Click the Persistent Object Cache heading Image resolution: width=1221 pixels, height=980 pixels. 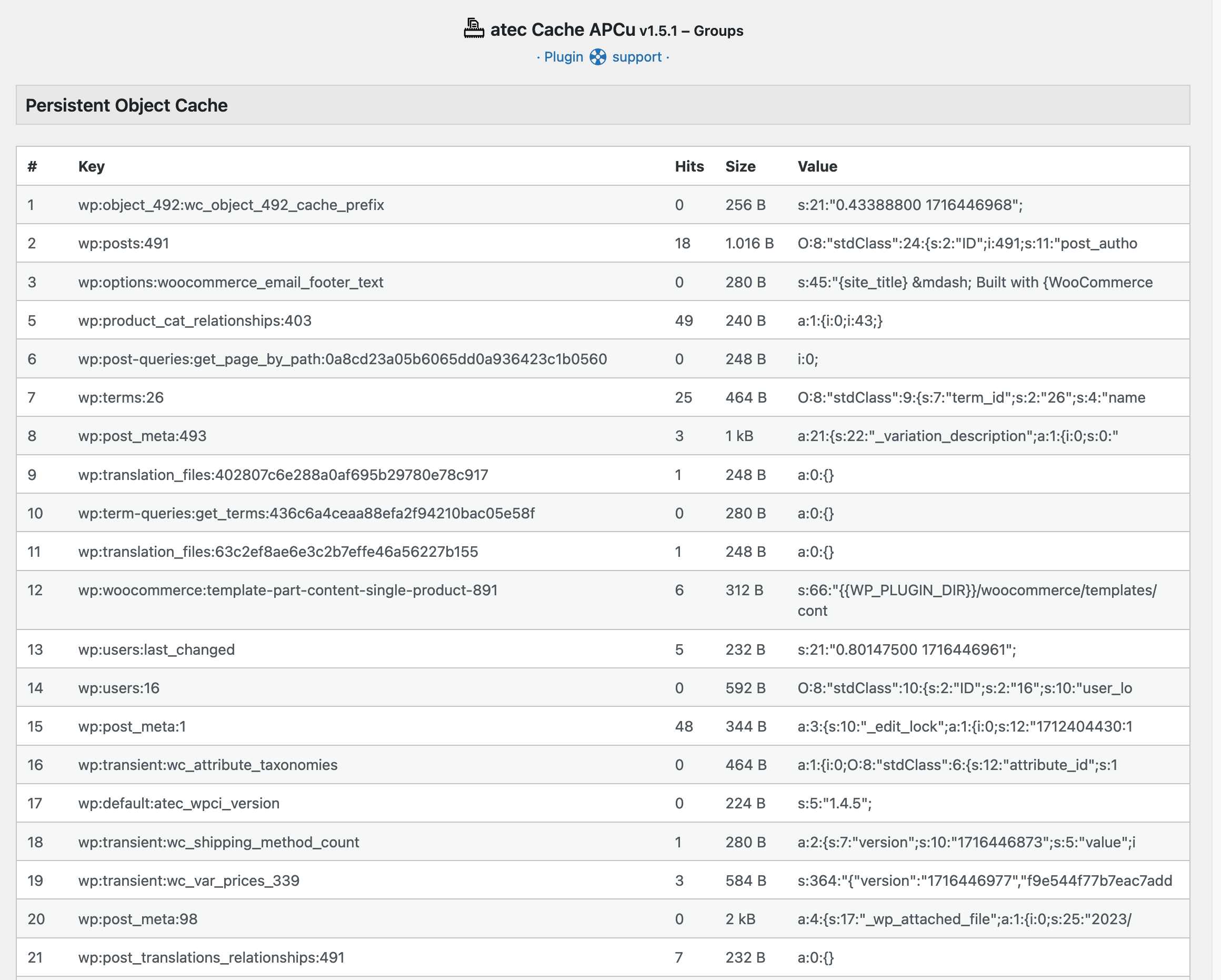click(x=126, y=105)
